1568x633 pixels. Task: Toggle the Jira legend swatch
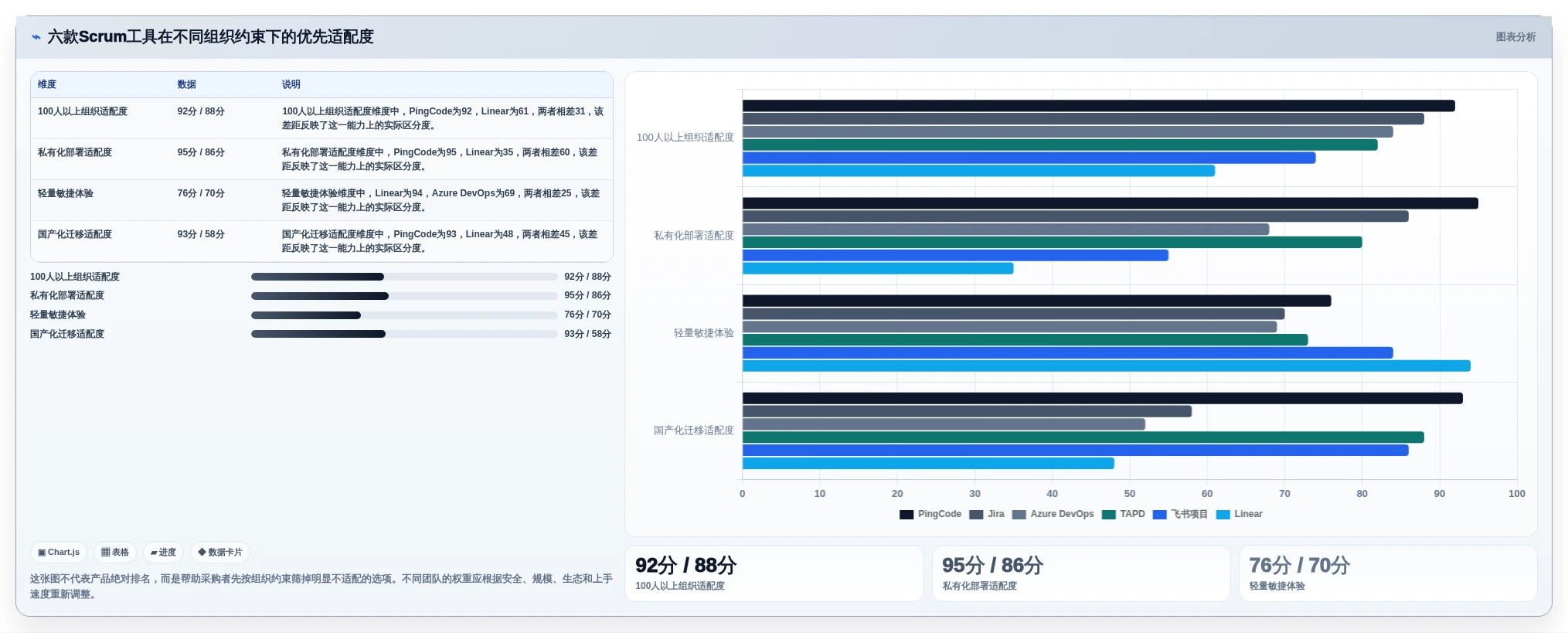[976, 515]
